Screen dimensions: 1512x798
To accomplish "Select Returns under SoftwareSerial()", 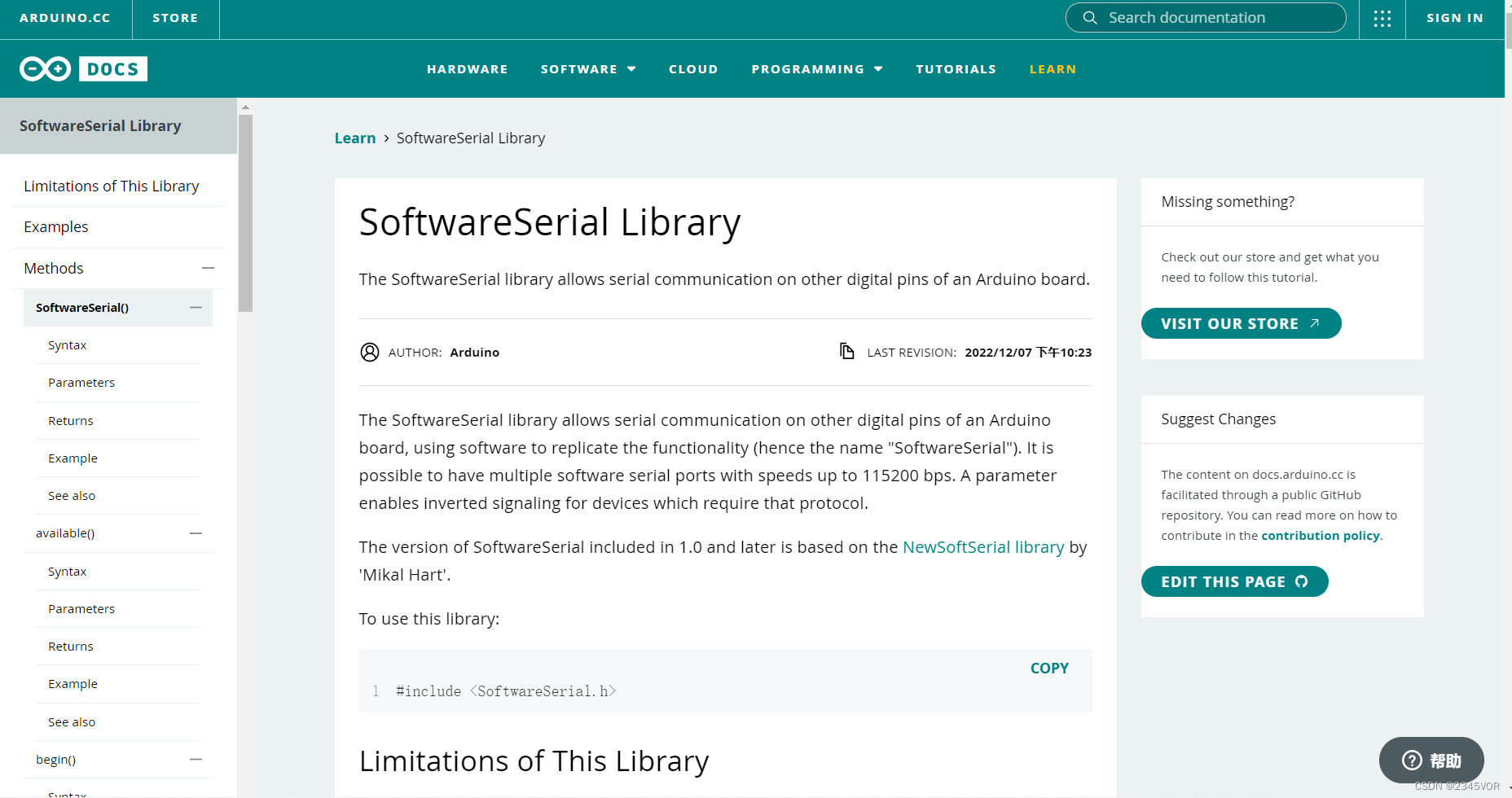I will 71,421.
